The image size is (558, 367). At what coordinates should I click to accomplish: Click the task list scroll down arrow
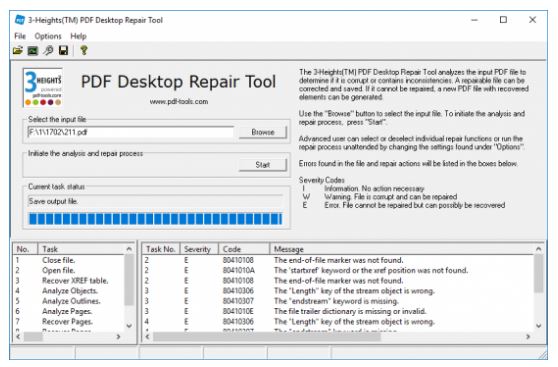pyautogui.click(x=129, y=325)
